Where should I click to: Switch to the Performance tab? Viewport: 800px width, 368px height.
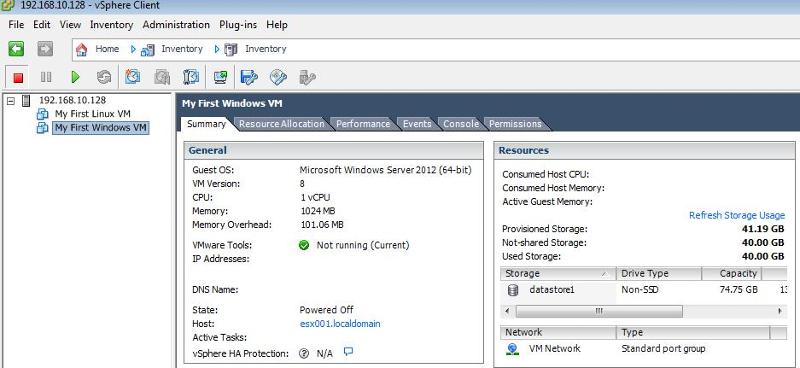click(363, 124)
